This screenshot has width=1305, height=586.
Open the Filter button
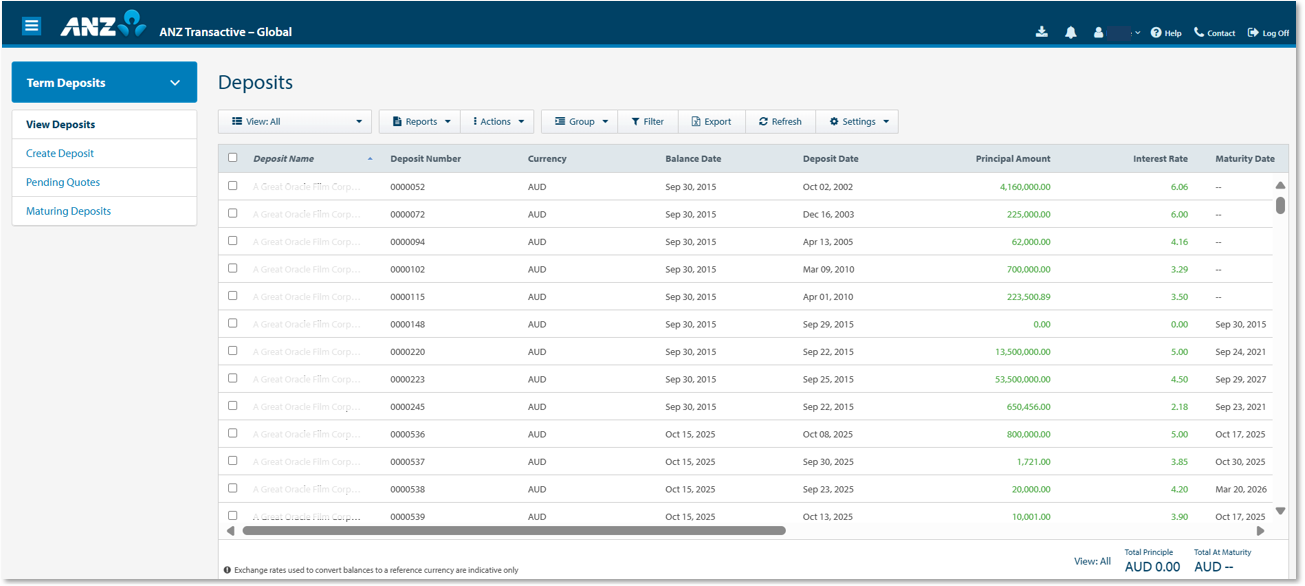point(648,122)
